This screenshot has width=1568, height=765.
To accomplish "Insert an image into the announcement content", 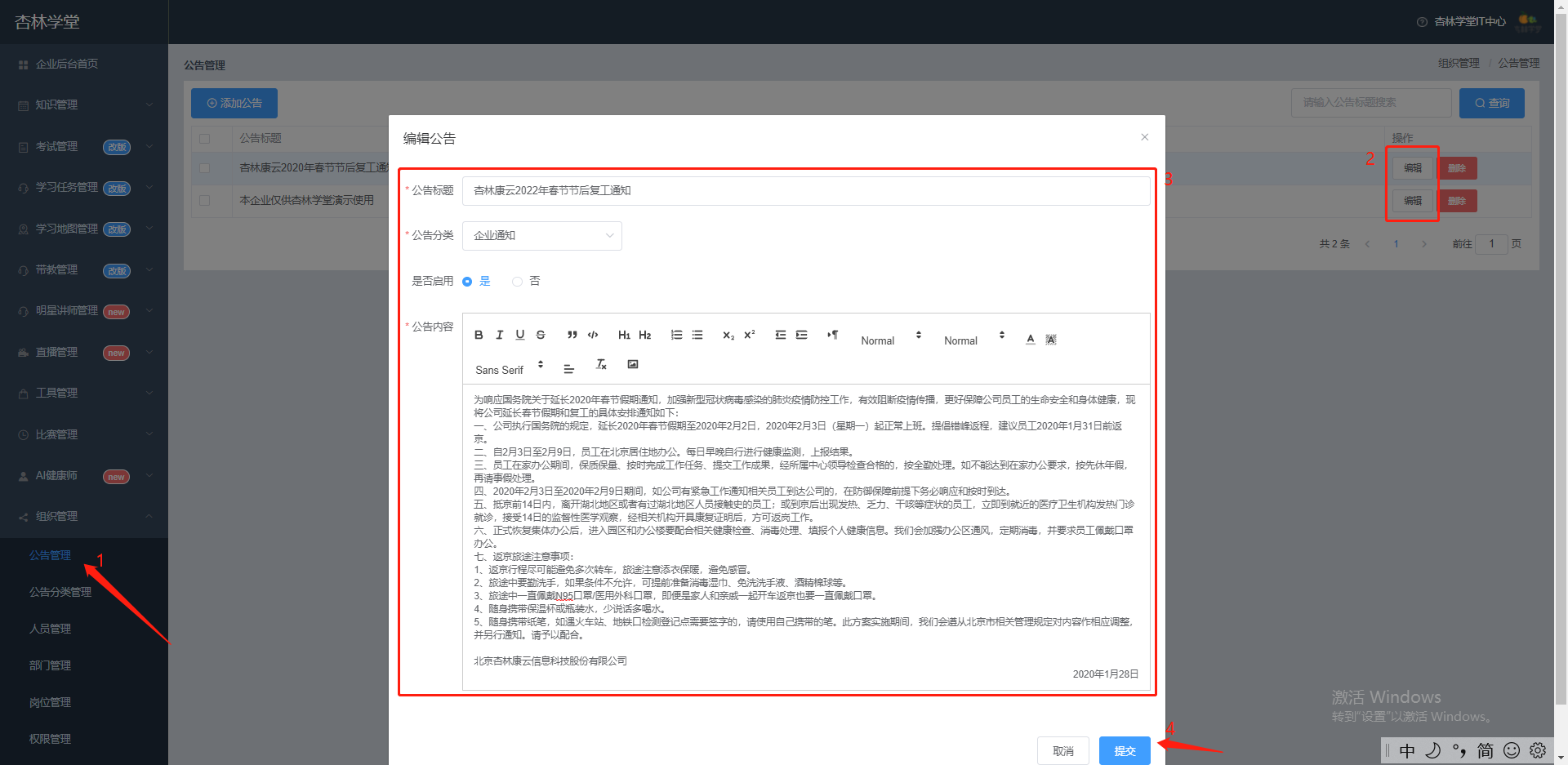I will (x=633, y=364).
